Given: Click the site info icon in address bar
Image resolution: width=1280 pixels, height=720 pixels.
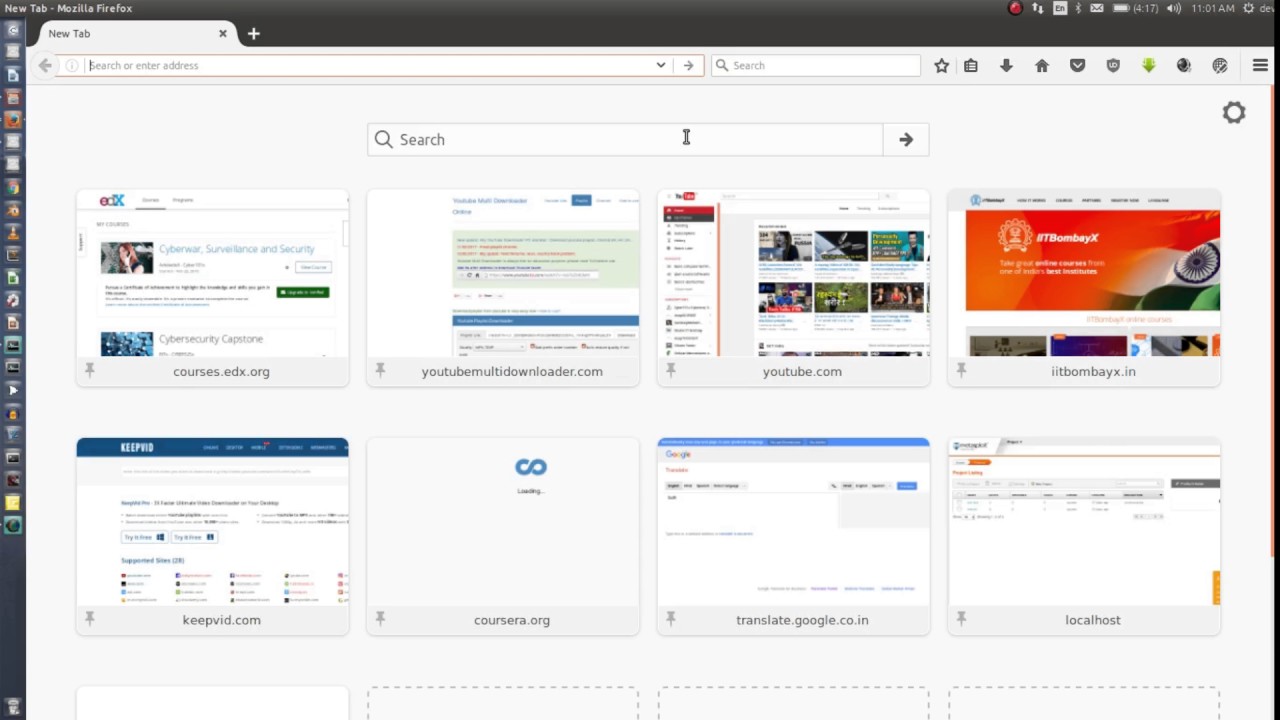Looking at the screenshot, I should [x=72, y=65].
